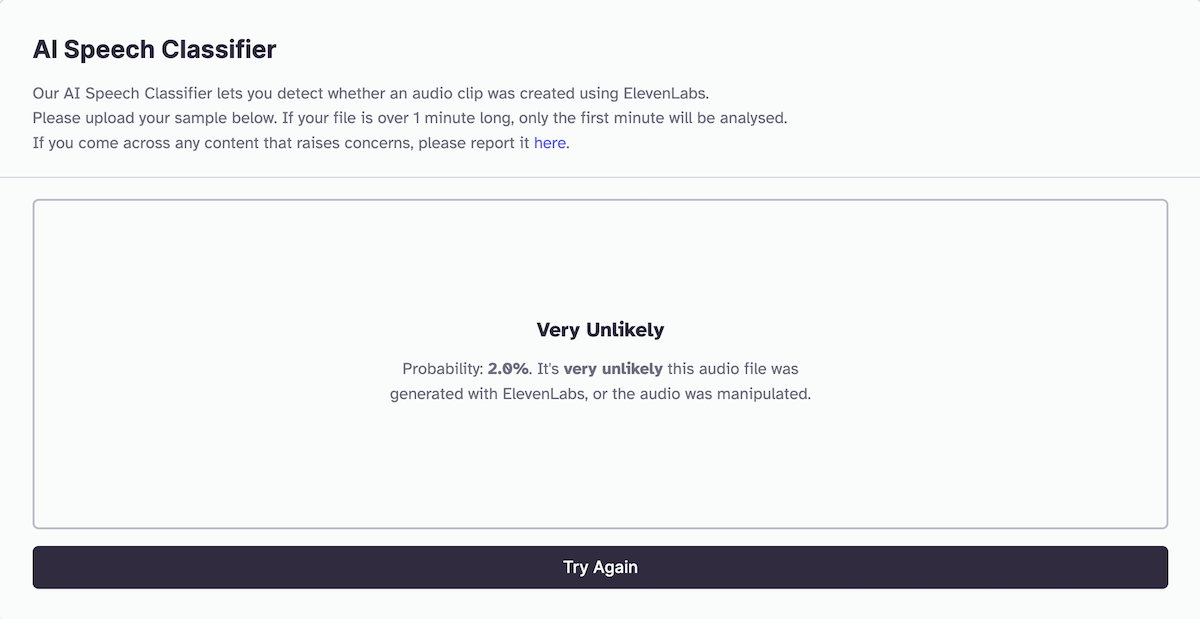Select the probability explanation sentence

pyautogui.click(x=600, y=381)
